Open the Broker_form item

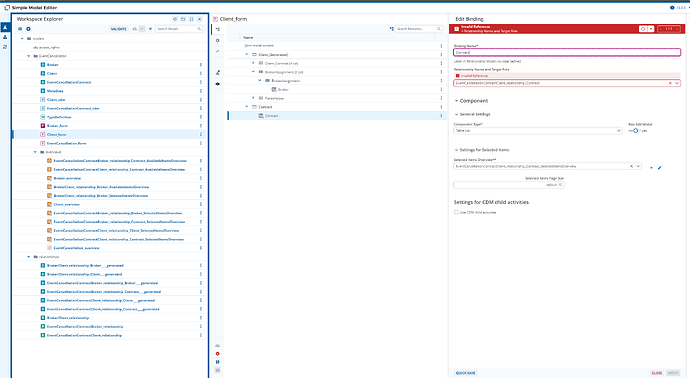tap(57, 126)
